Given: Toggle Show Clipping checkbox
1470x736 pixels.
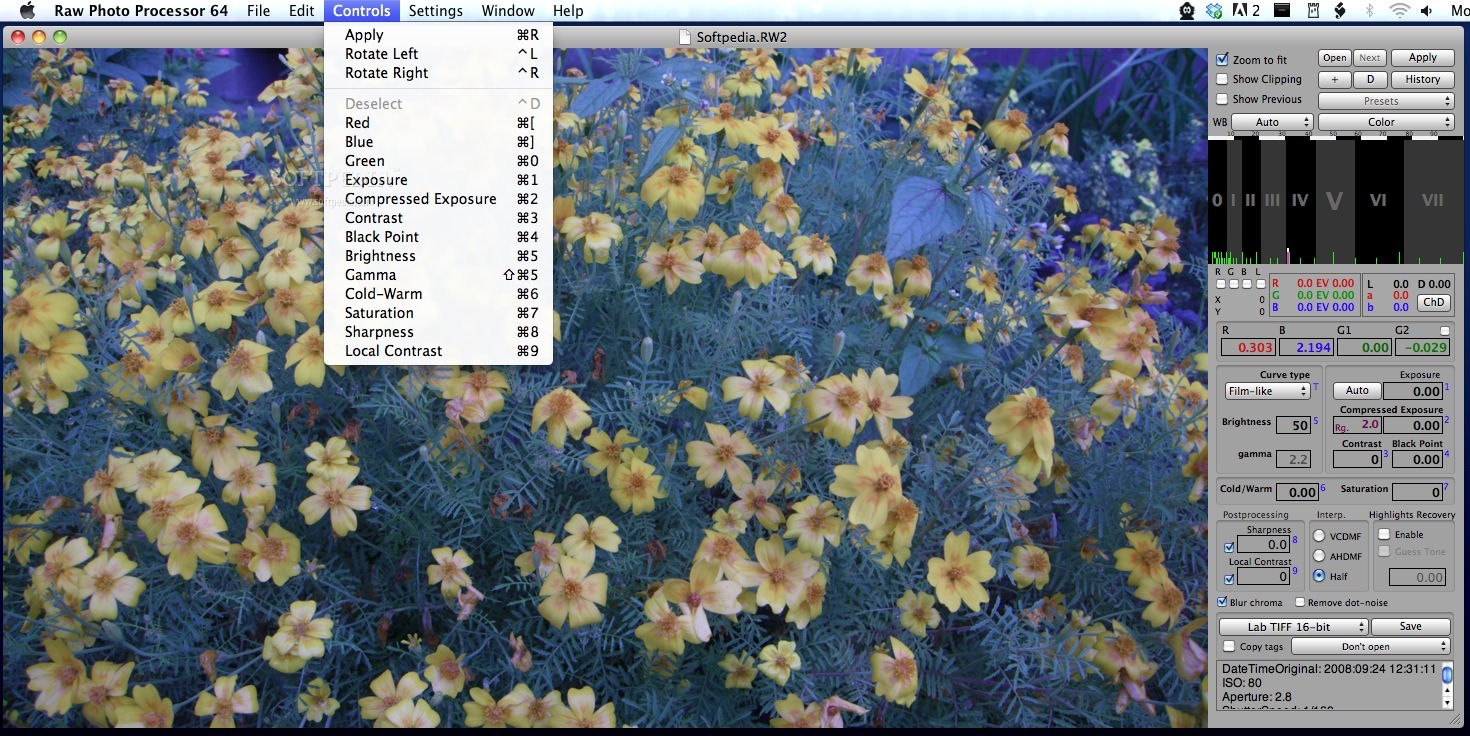Looking at the screenshot, I should click(1222, 79).
